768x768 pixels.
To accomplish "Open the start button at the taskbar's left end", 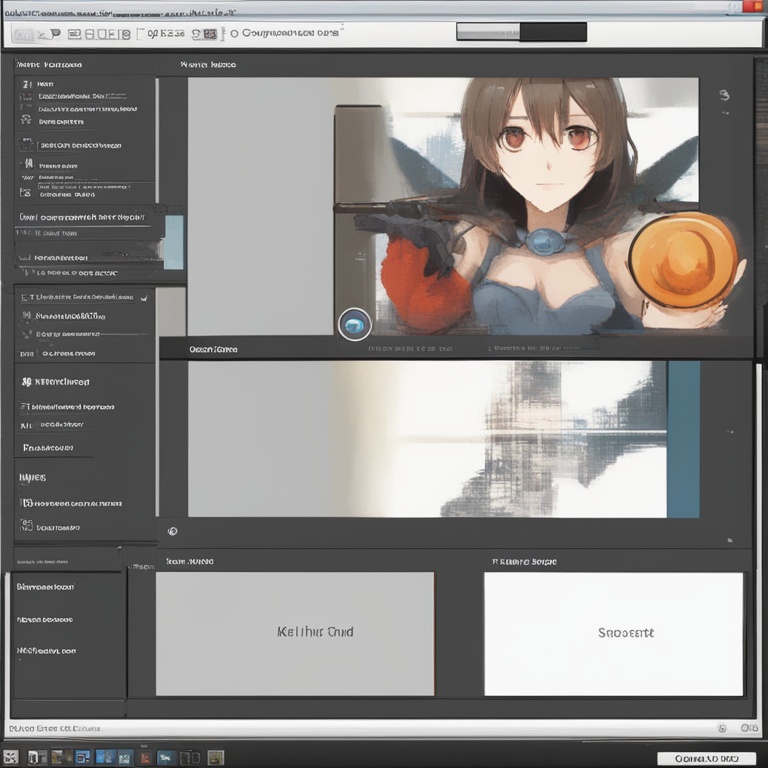I will pyautogui.click(x=11, y=757).
